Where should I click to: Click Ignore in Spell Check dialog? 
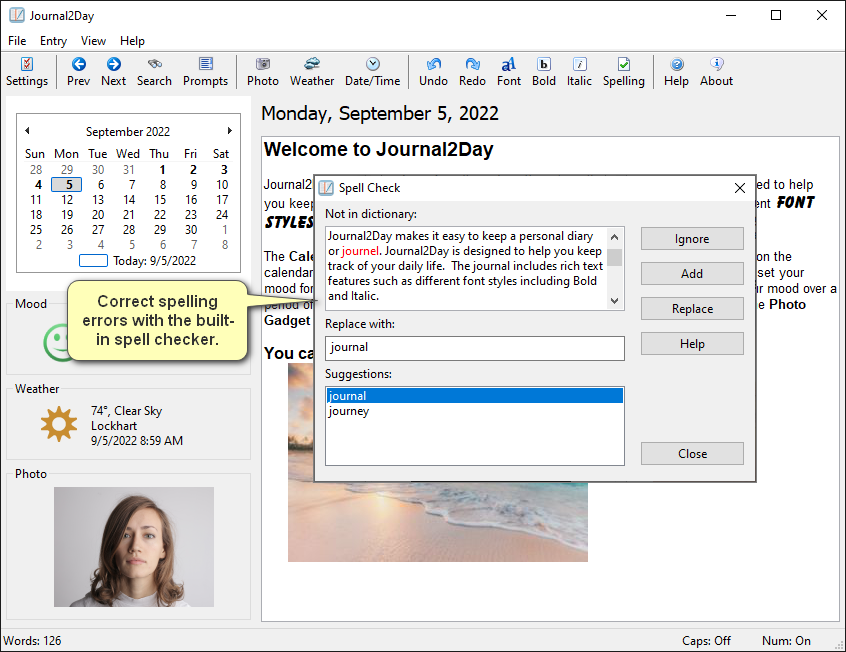coord(692,239)
